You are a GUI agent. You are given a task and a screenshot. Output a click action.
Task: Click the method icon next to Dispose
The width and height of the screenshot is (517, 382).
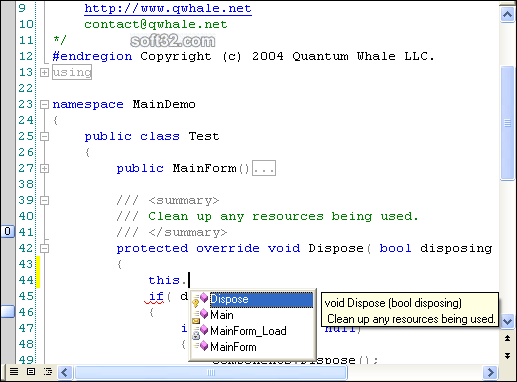[x=200, y=299]
